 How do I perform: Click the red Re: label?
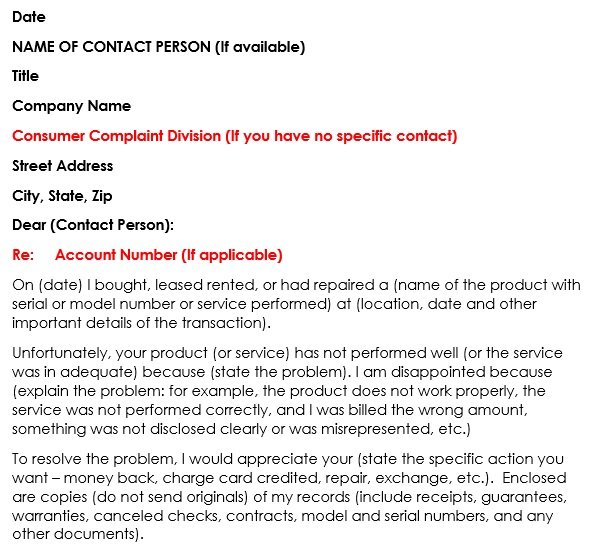23,255
